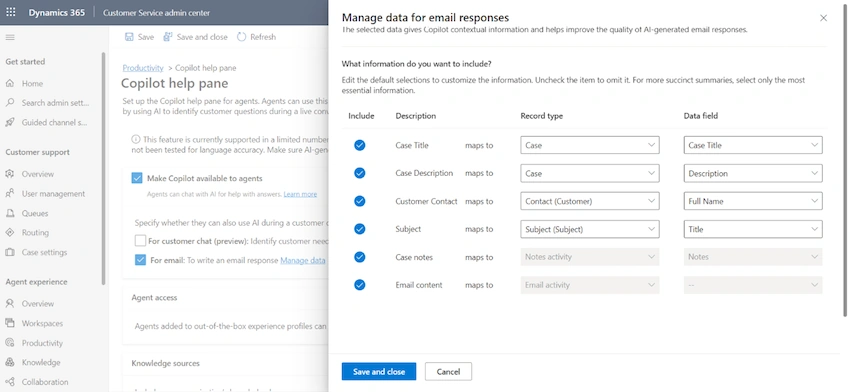Click the Workspaces icon in sidebar
The height and width of the screenshot is (392, 850).
tap(10, 323)
